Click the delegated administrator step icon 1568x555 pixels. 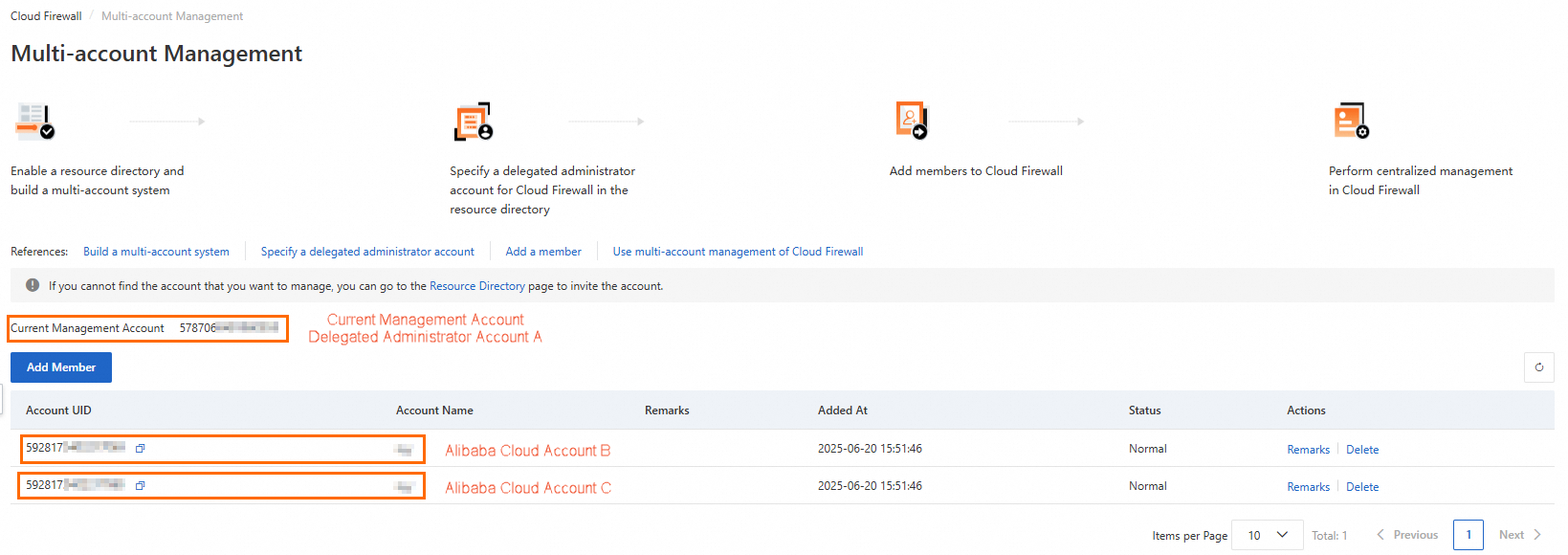pyautogui.click(x=473, y=122)
